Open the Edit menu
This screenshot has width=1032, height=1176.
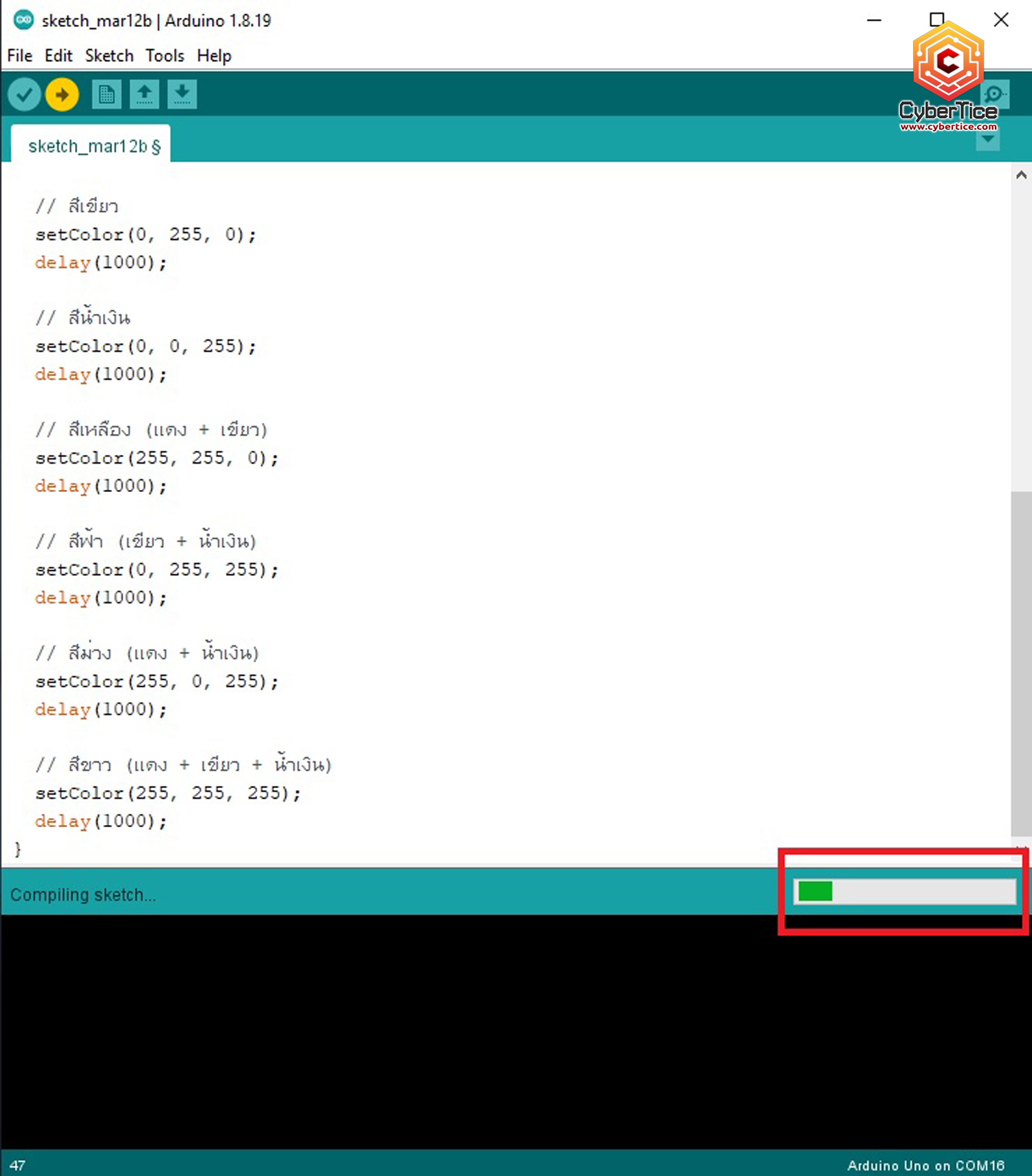[x=58, y=56]
